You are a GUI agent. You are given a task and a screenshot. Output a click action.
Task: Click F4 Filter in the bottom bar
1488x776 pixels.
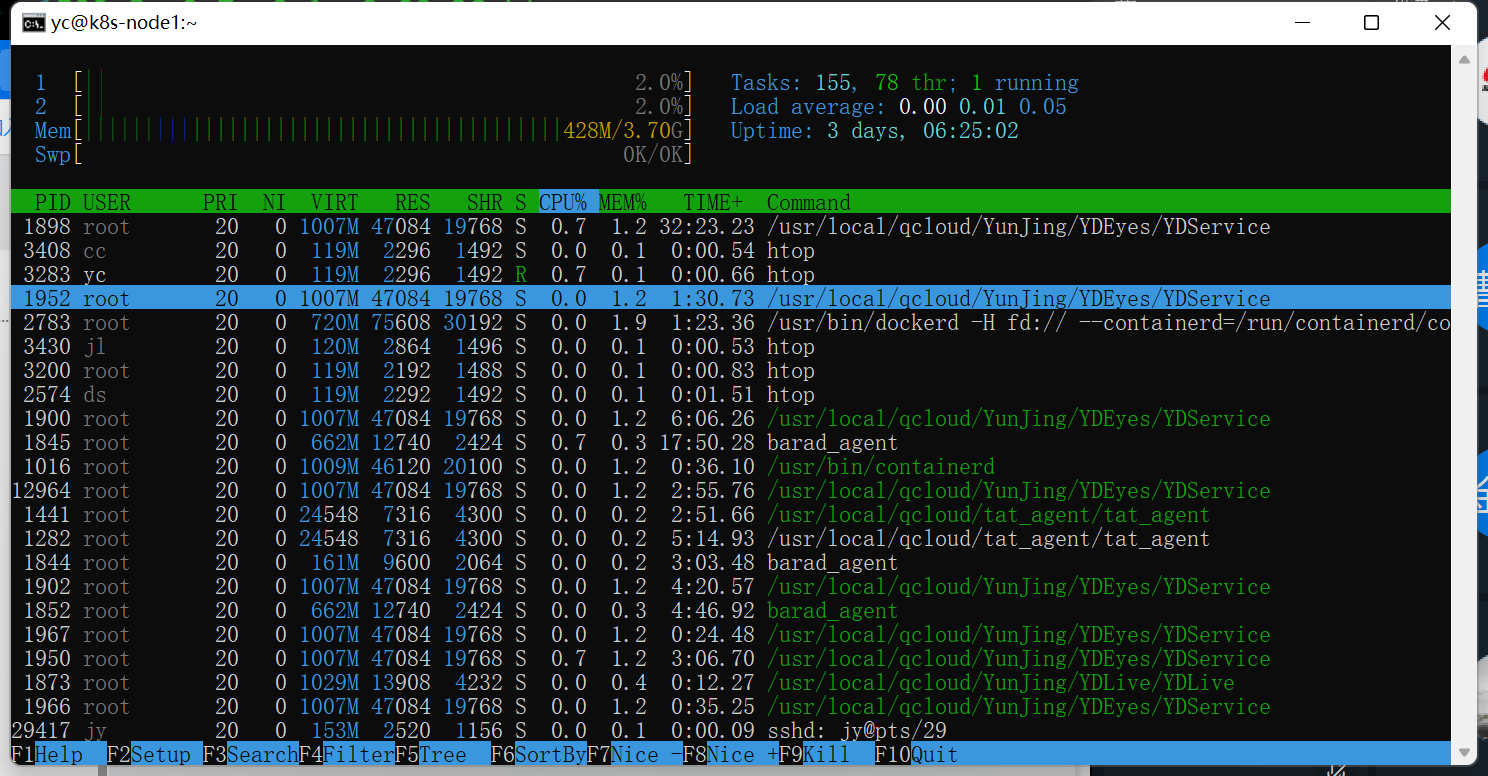coord(347,754)
